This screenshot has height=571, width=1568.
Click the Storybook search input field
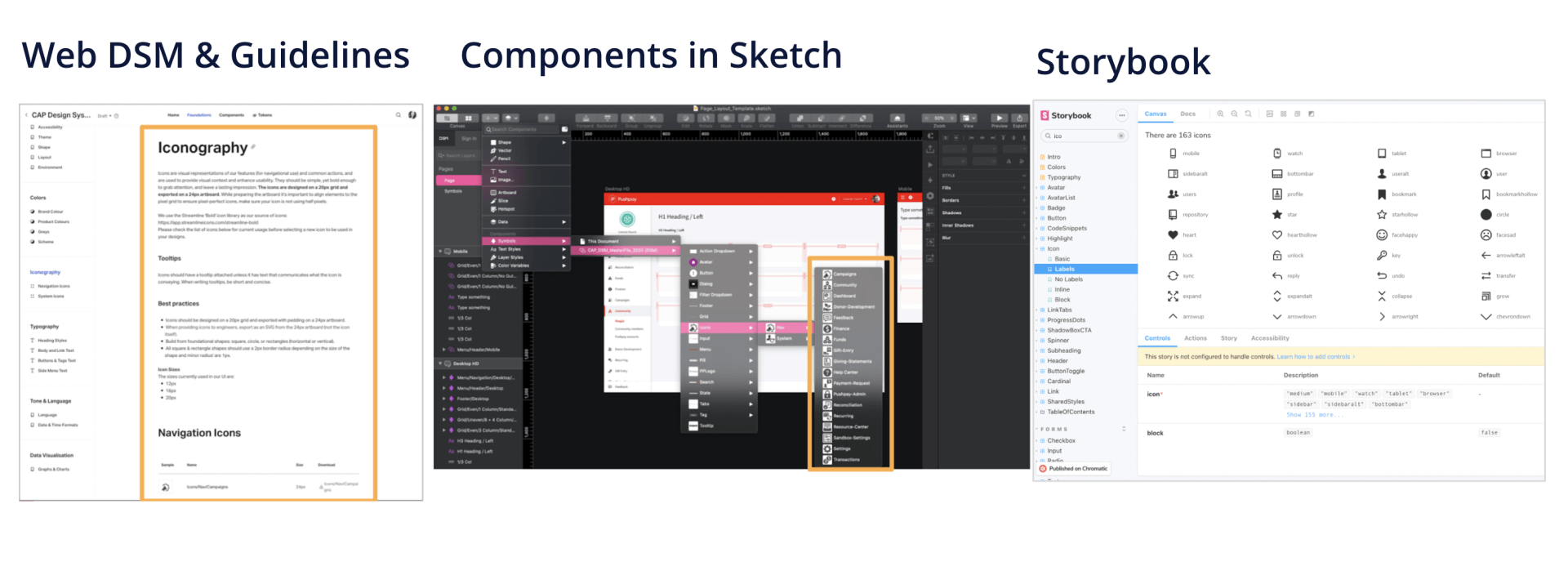pos(1083,136)
